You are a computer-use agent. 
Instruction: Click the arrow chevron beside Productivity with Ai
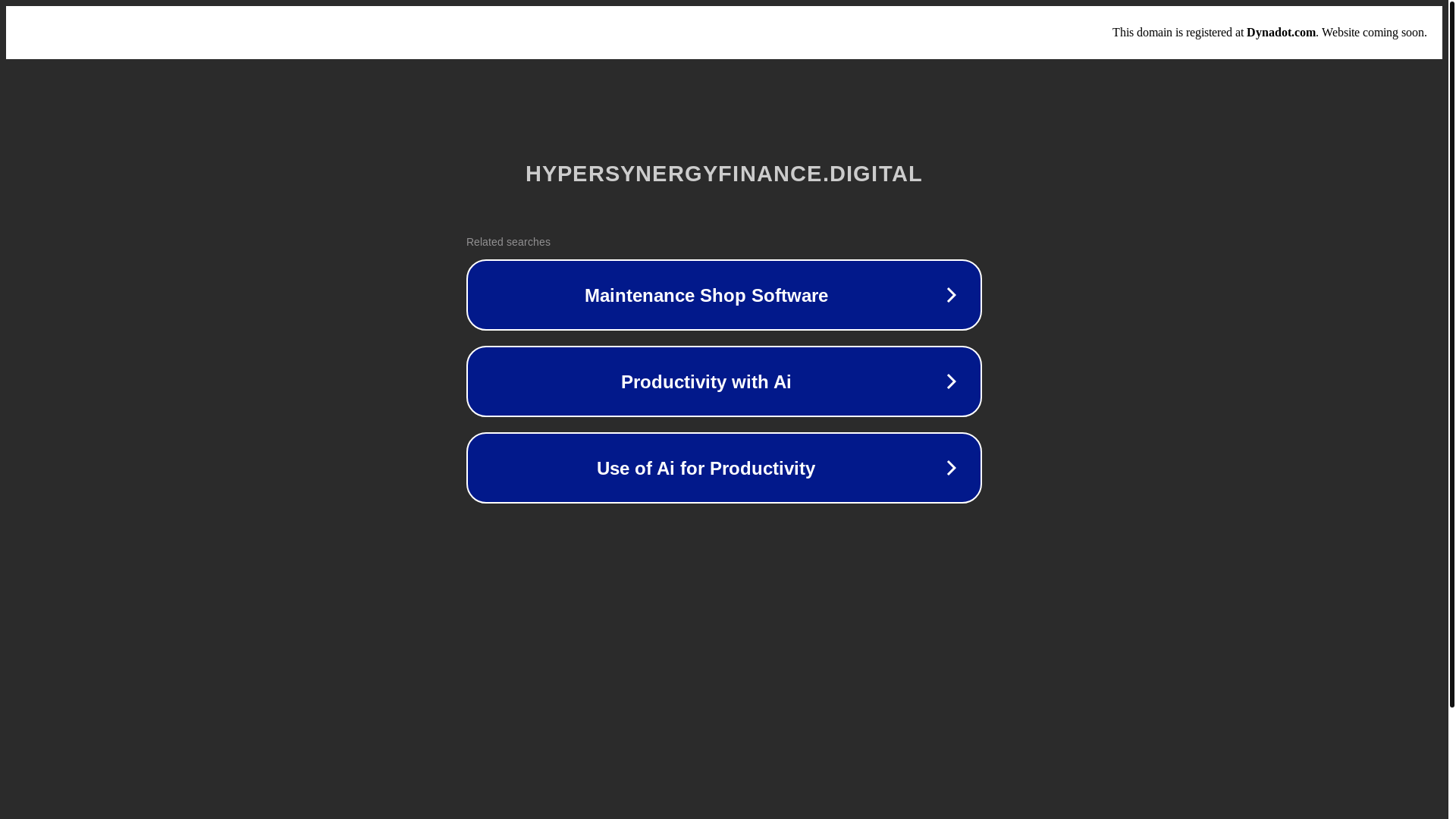[x=951, y=381]
